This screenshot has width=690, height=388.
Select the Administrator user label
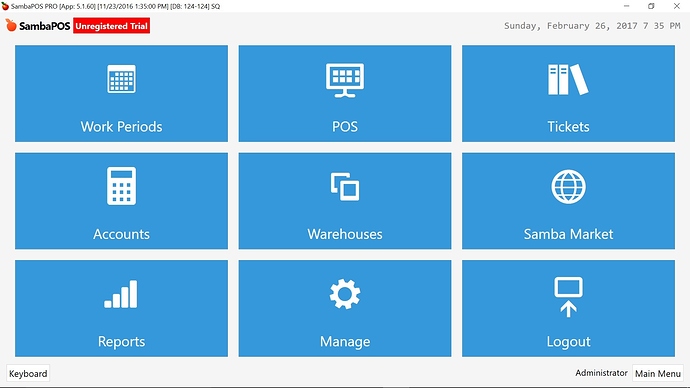point(601,373)
